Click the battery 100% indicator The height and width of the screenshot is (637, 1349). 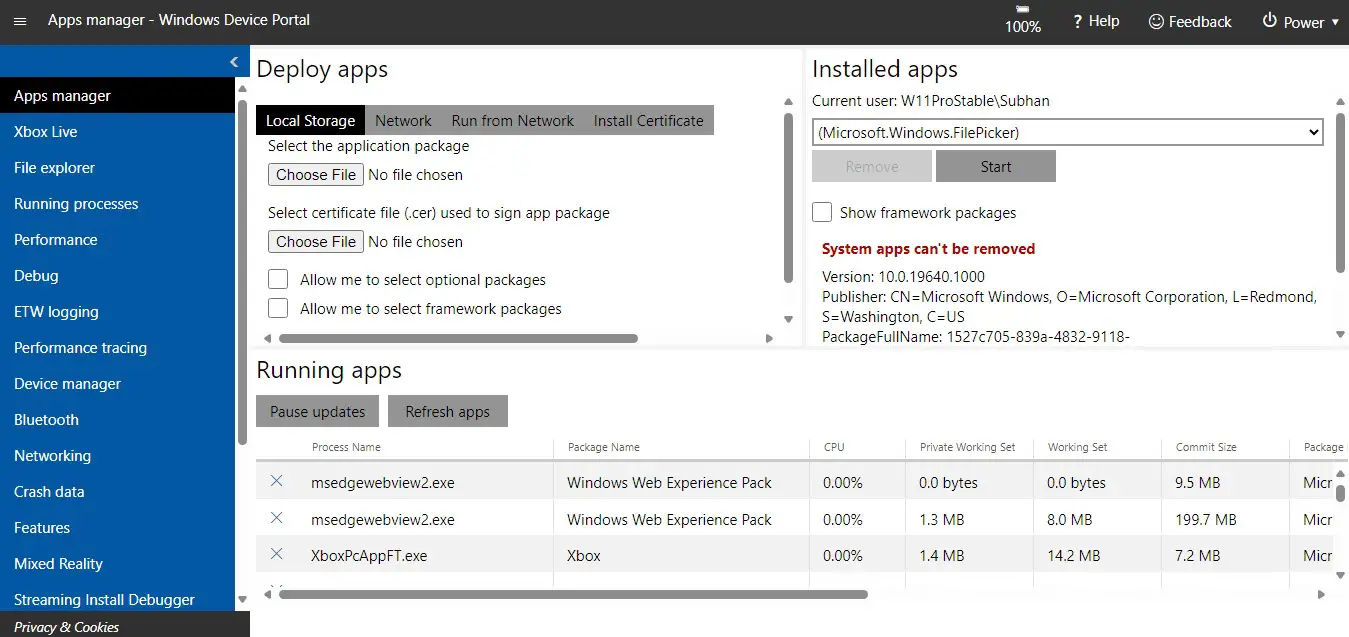1023,19
